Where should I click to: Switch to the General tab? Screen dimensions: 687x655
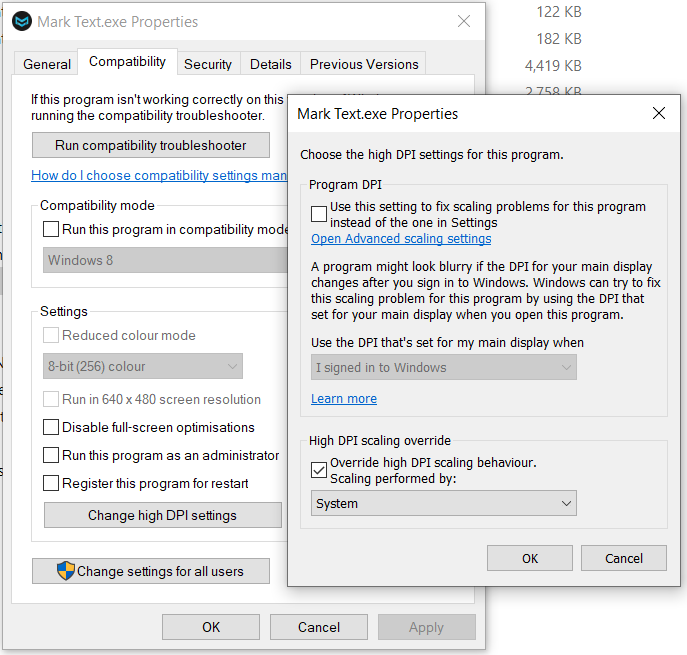pyautogui.click(x=46, y=64)
